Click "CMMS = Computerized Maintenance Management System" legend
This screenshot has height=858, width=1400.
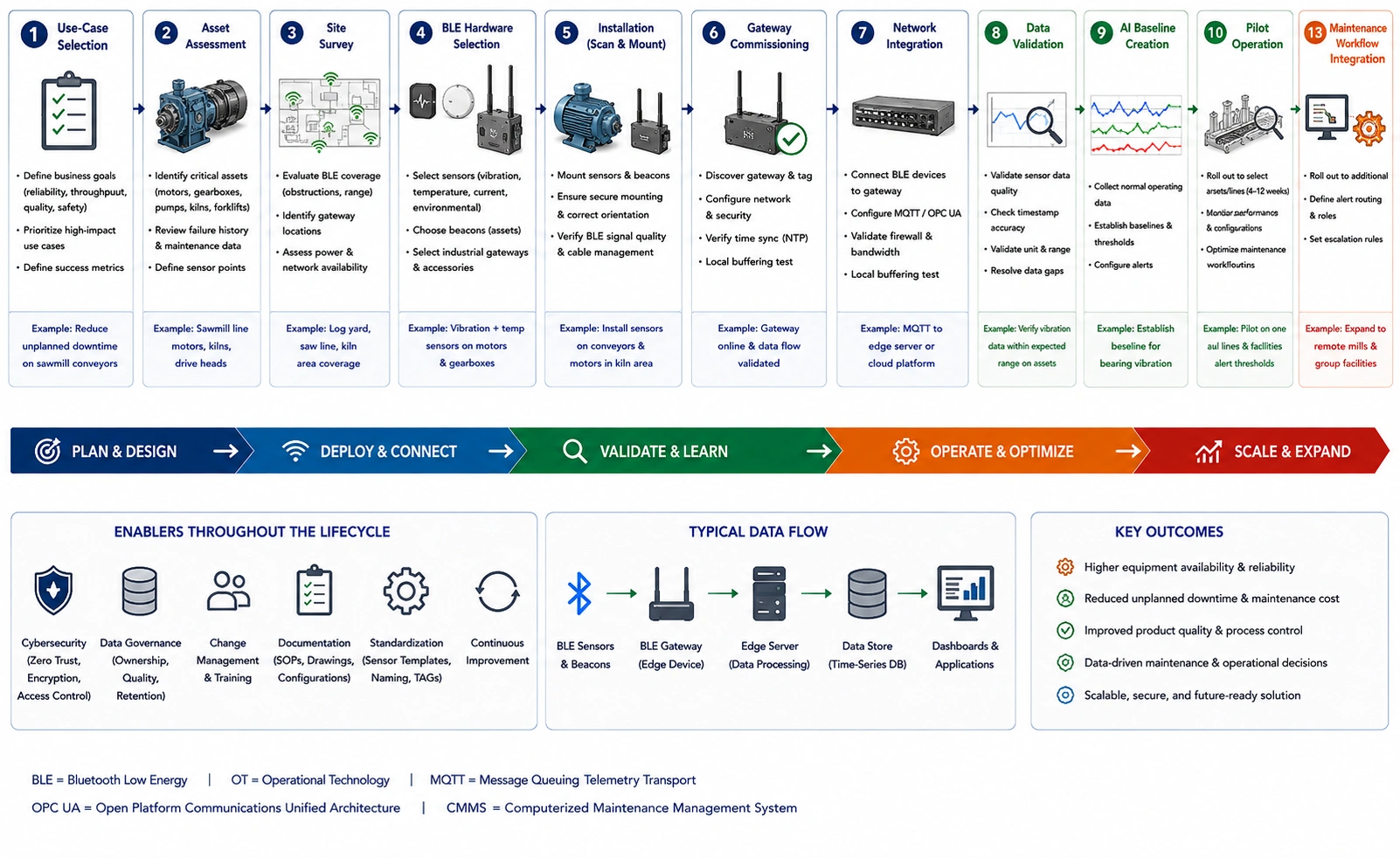[621, 808]
